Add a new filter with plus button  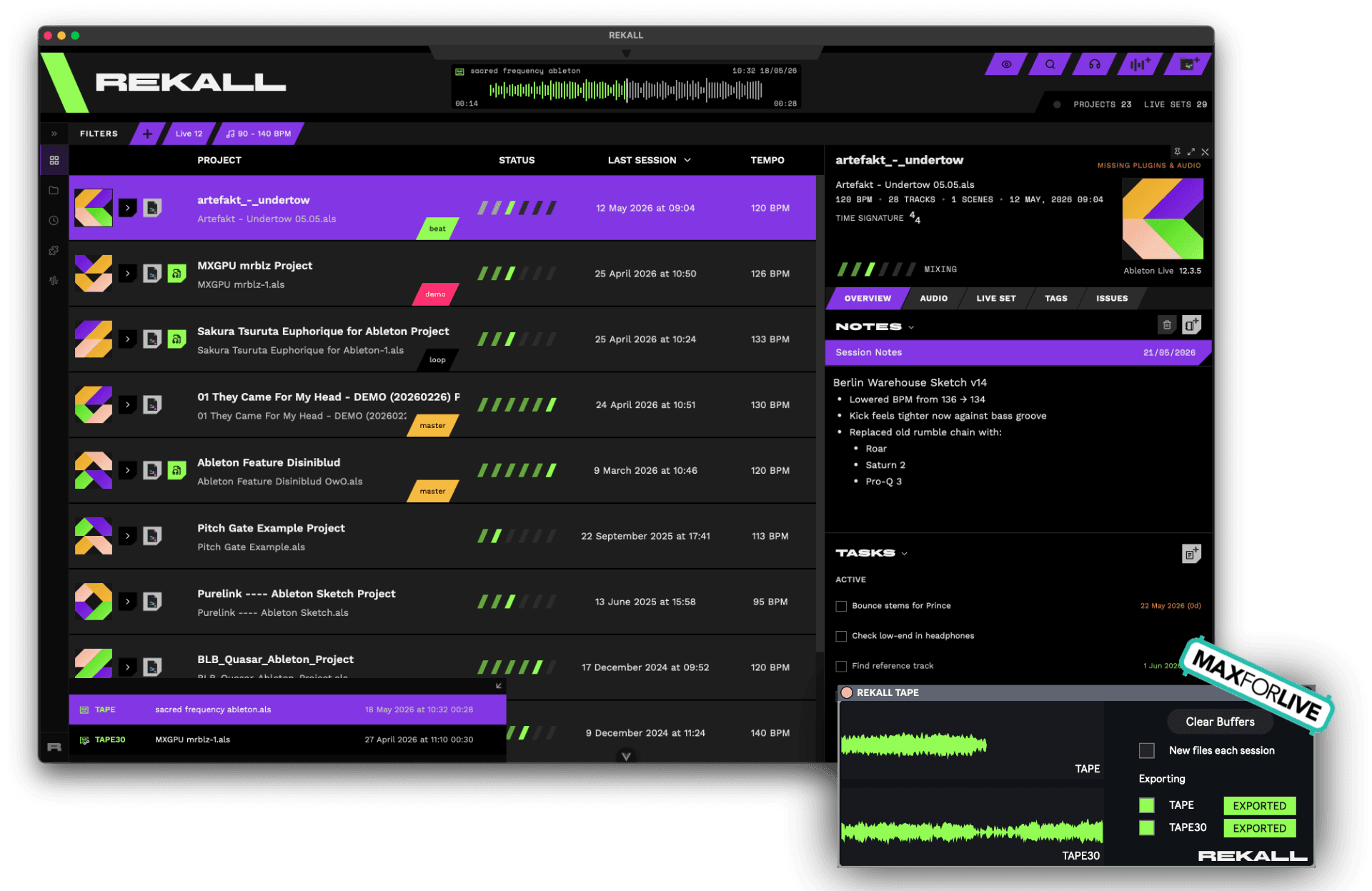tap(147, 134)
